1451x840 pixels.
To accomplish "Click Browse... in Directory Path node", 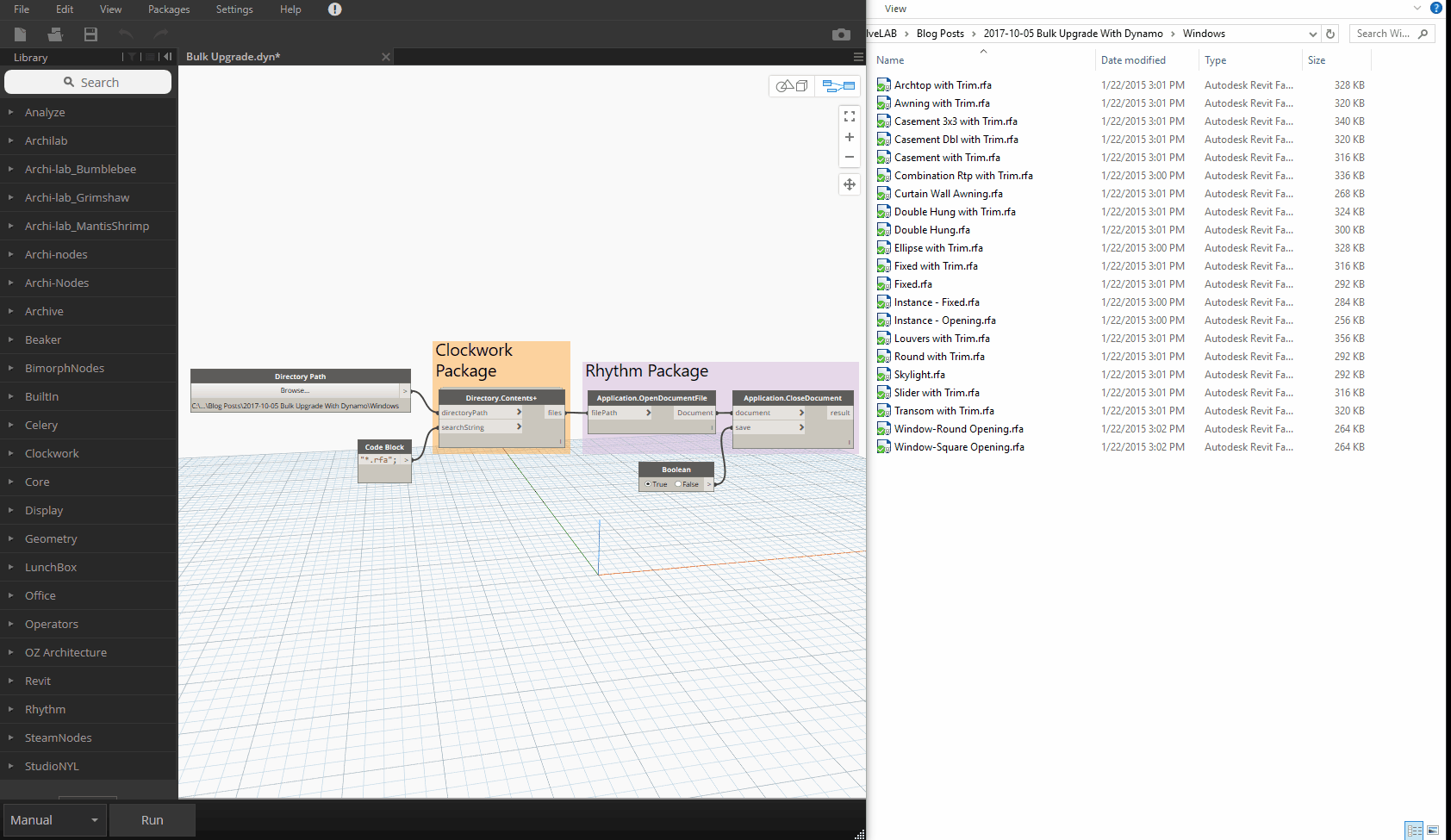I will (x=295, y=390).
